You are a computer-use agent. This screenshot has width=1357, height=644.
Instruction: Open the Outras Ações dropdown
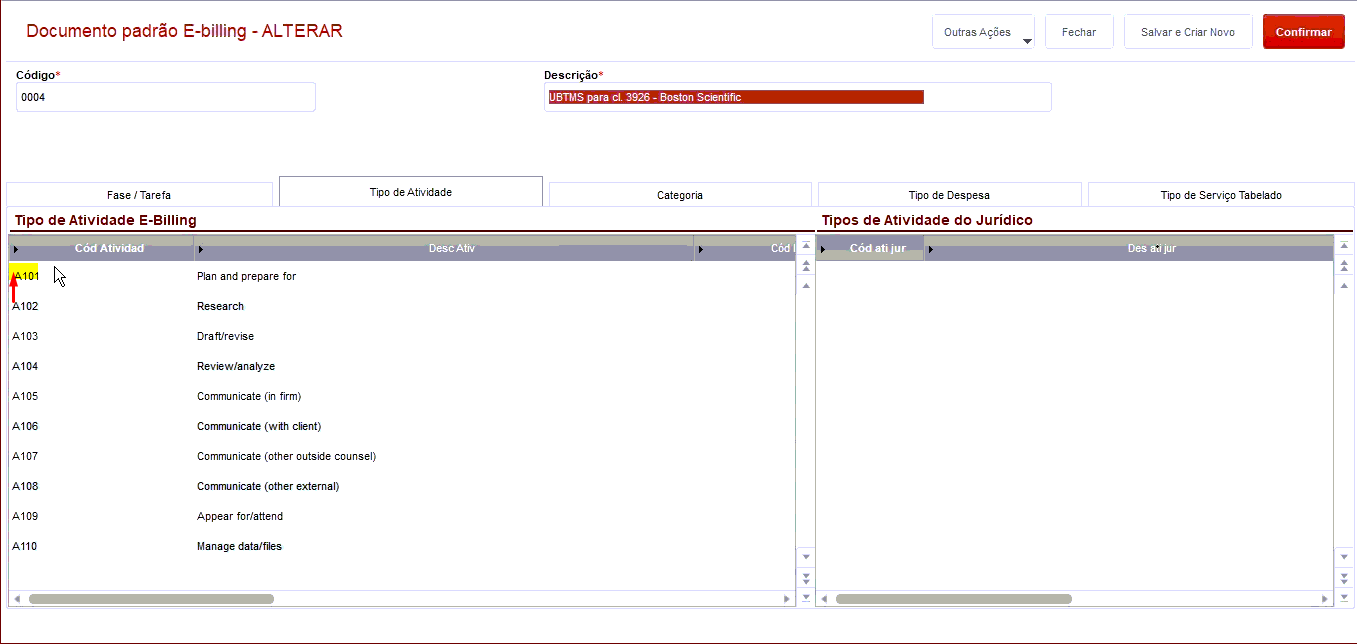pos(982,32)
